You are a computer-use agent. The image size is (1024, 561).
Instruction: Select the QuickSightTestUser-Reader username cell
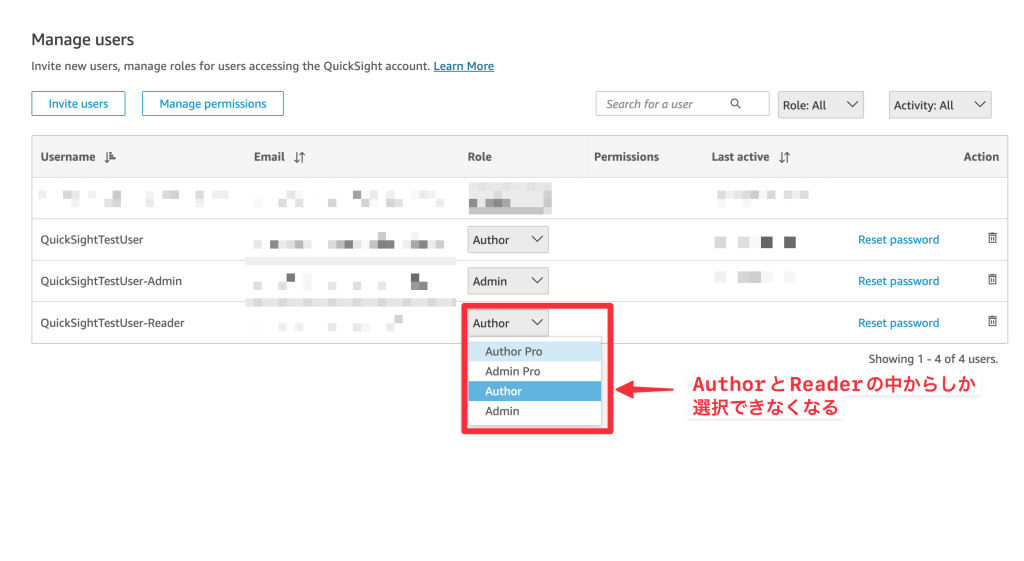112,323
